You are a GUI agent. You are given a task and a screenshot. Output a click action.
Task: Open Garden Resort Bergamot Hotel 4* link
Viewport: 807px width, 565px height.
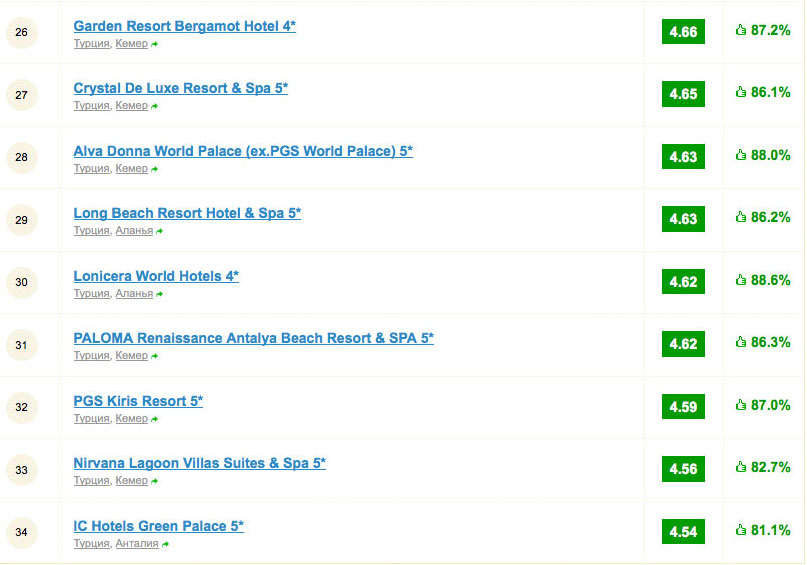click(184, 26)
